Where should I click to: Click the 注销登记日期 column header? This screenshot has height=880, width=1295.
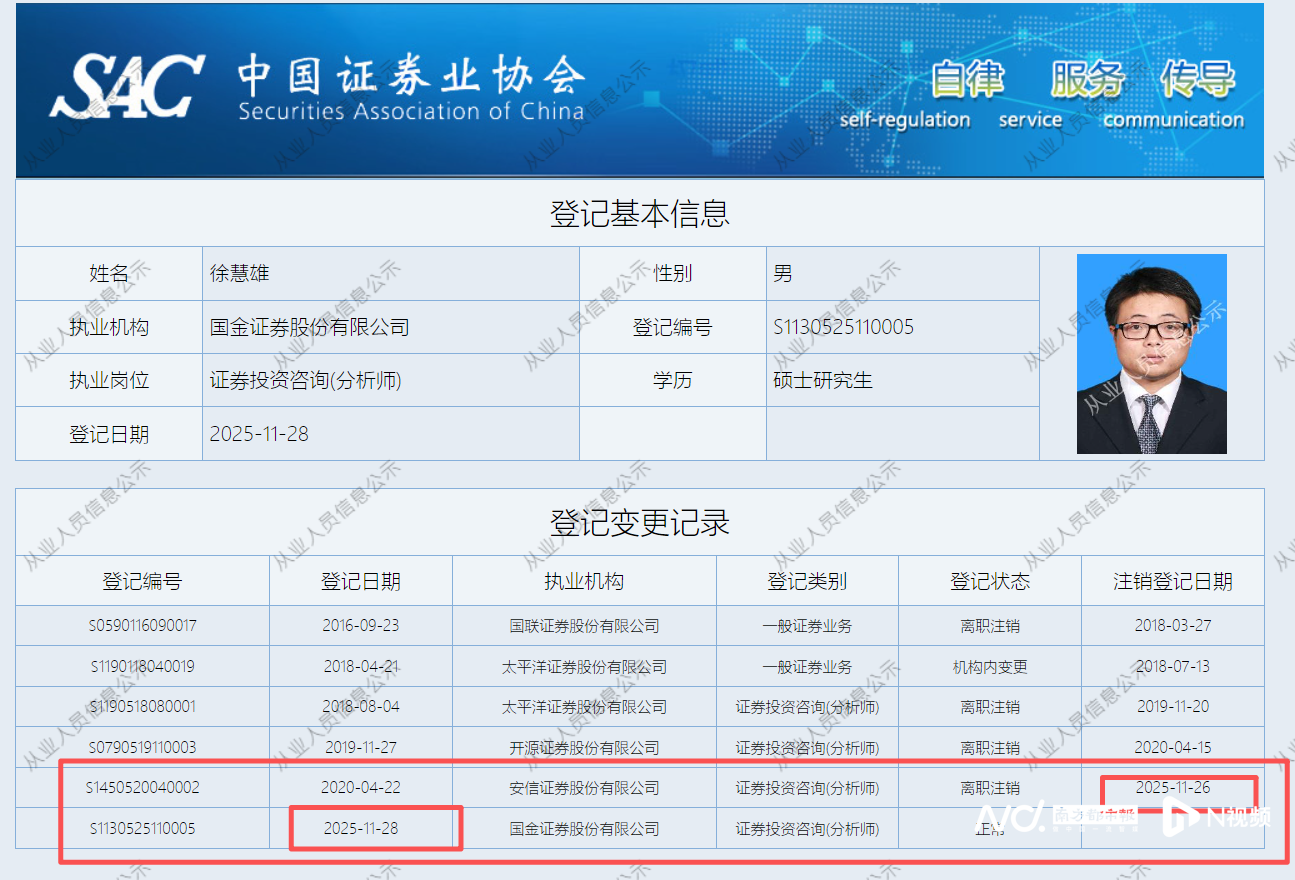[x=1173, y=581]
